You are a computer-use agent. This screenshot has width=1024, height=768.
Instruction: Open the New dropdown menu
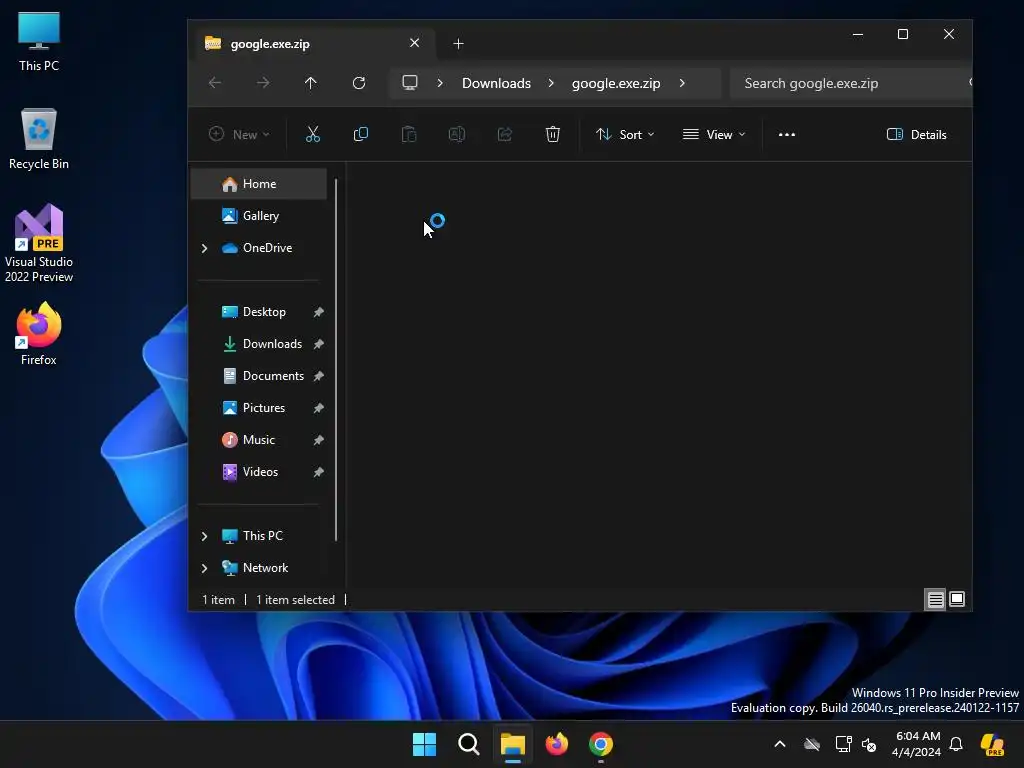pyautogui.click(x=239, y=135)
